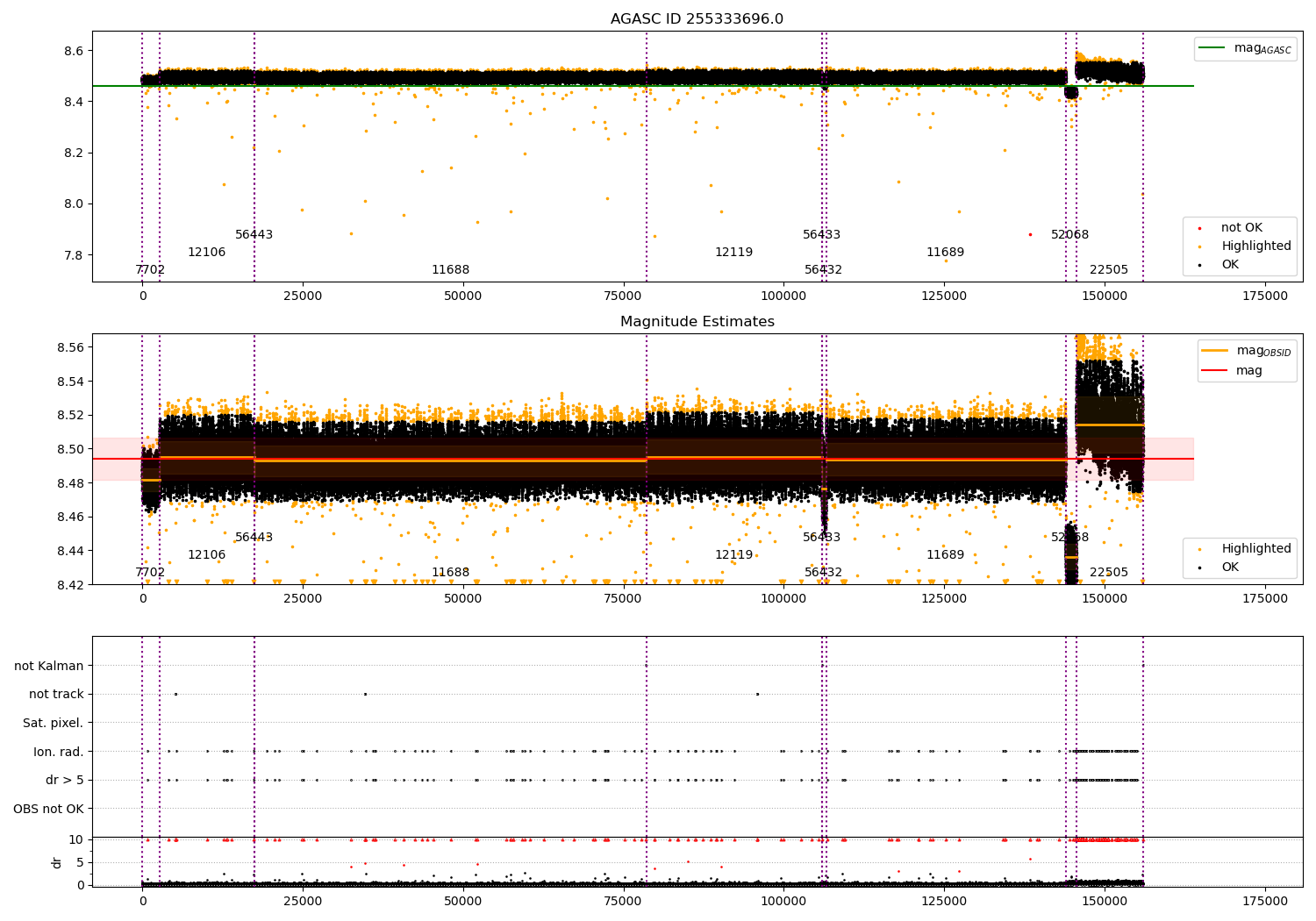Click the "OBS not OK" row label

click(x=49, y=809)
